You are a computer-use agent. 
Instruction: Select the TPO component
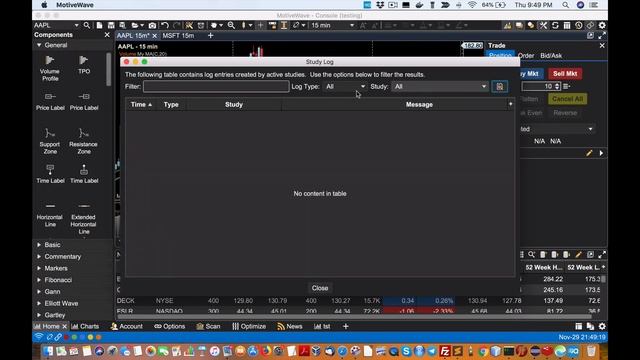(x=84, y=65)
